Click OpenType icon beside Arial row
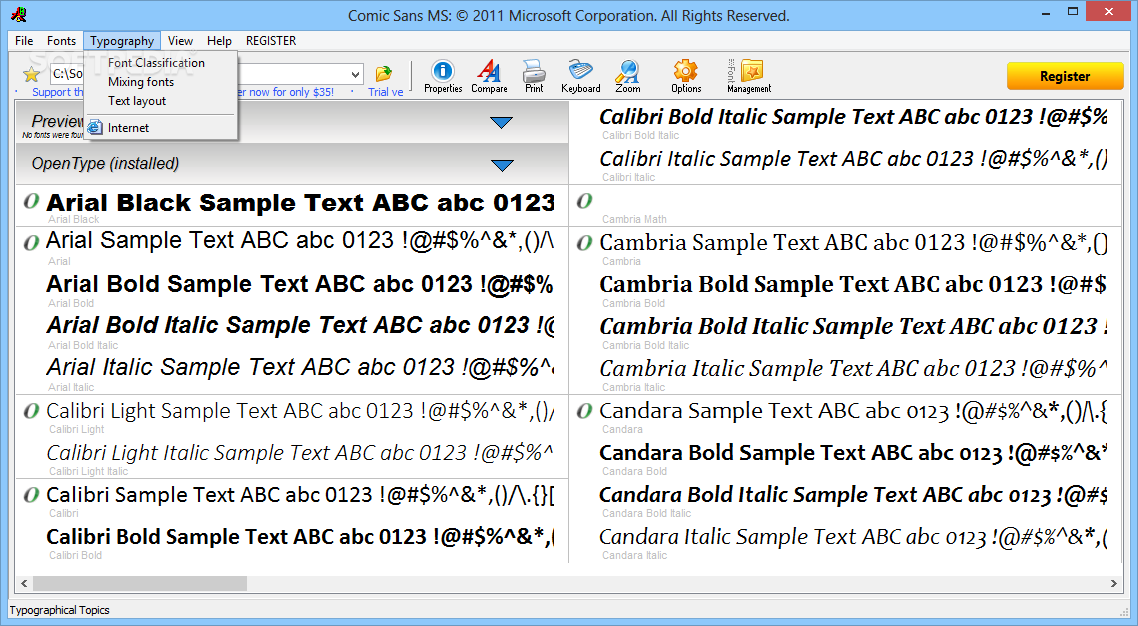 pos(30,242)
